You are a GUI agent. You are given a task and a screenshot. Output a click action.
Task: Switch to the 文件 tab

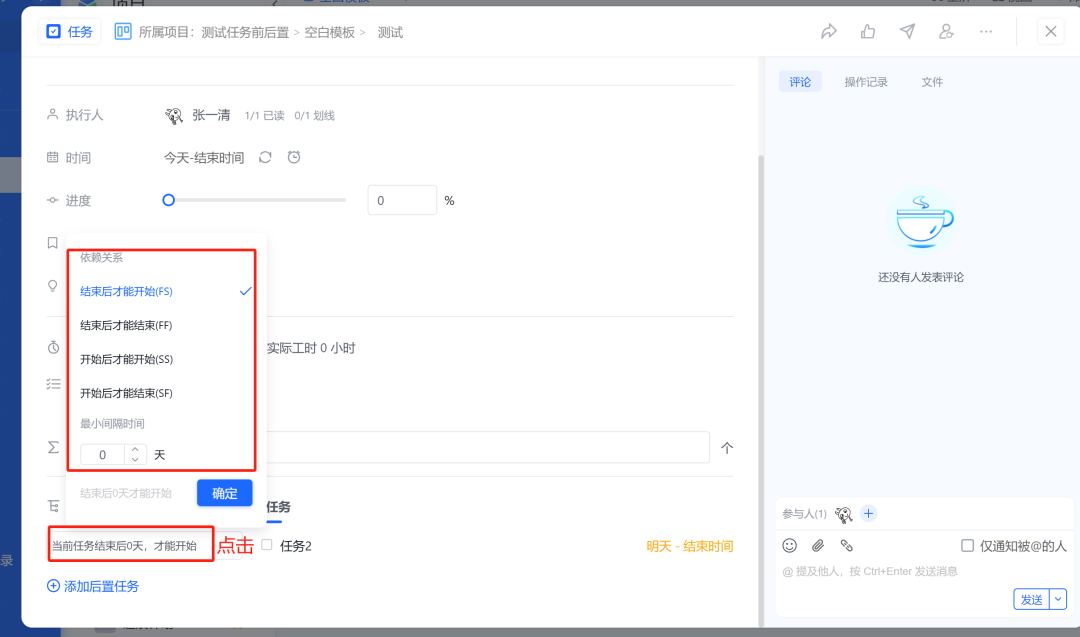click(932, 82)
